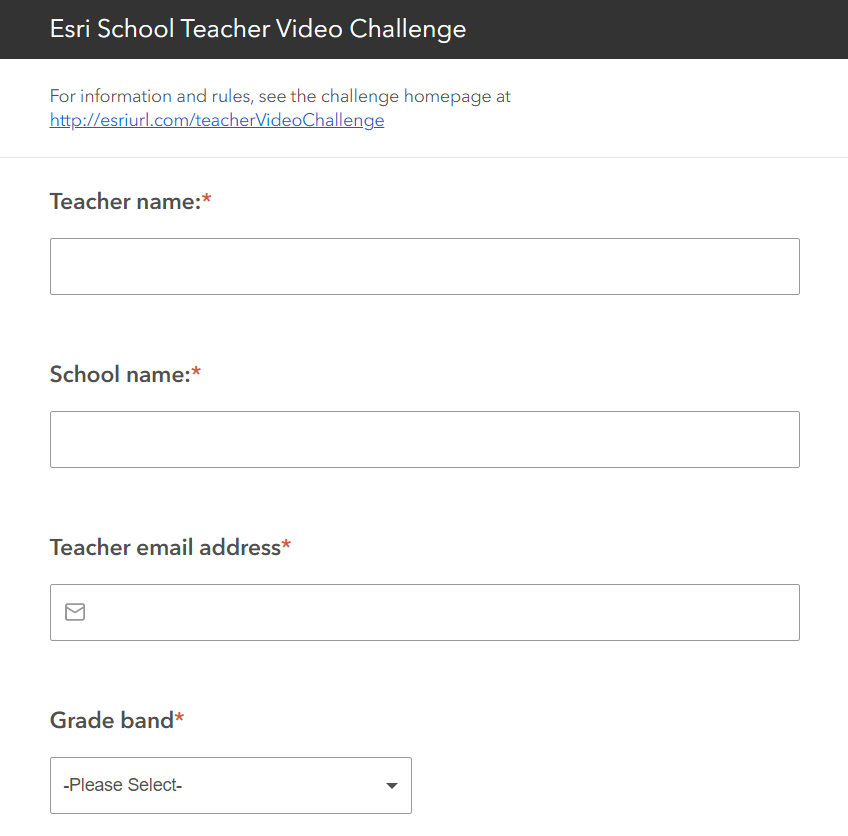Click the divider line under the challenge link
Viewport: 848px width, 836px height.
(424, 157)
